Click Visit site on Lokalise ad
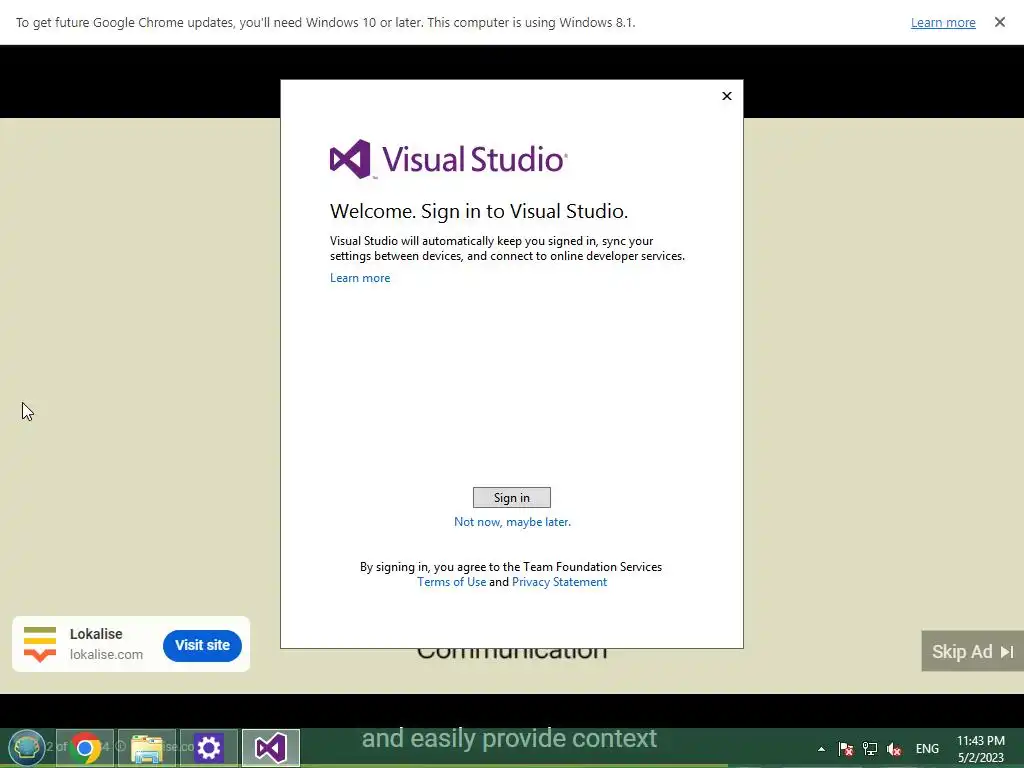This screenshot has width=1024, height=768. [202, 645]
